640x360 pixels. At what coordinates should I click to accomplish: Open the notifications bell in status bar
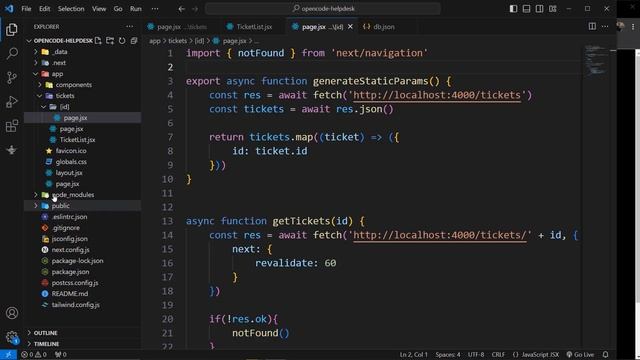coord(605,355)
